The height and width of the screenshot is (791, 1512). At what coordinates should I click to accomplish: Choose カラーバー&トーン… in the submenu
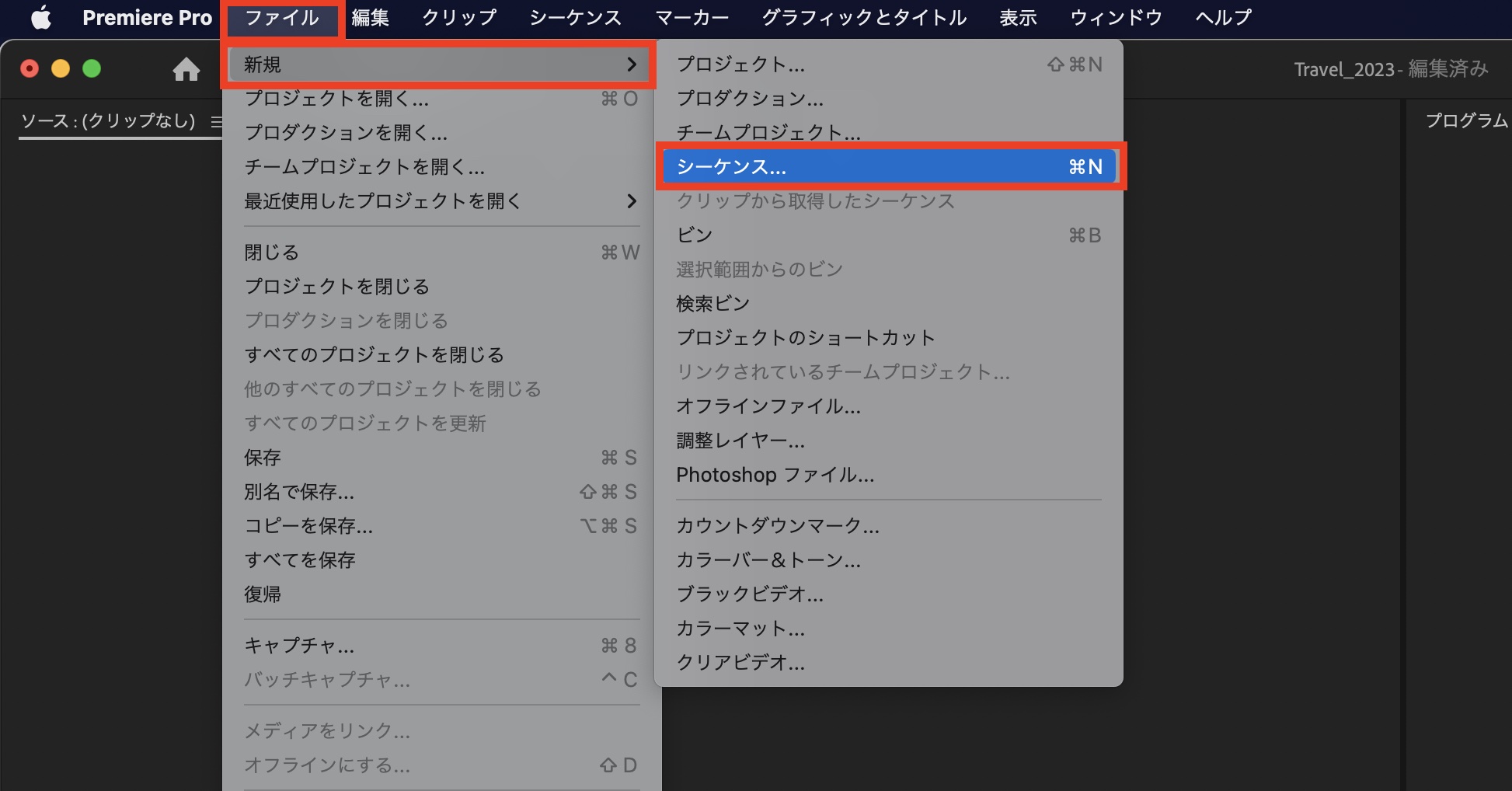tap(889, 560)
